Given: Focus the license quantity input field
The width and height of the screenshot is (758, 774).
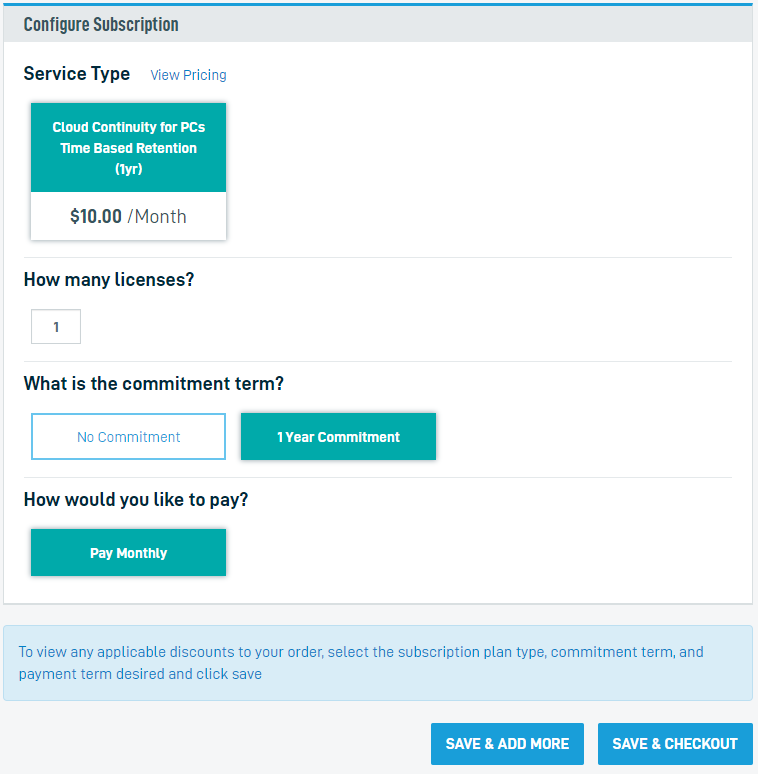Looking at the screenshot, I should pos(56,327).
